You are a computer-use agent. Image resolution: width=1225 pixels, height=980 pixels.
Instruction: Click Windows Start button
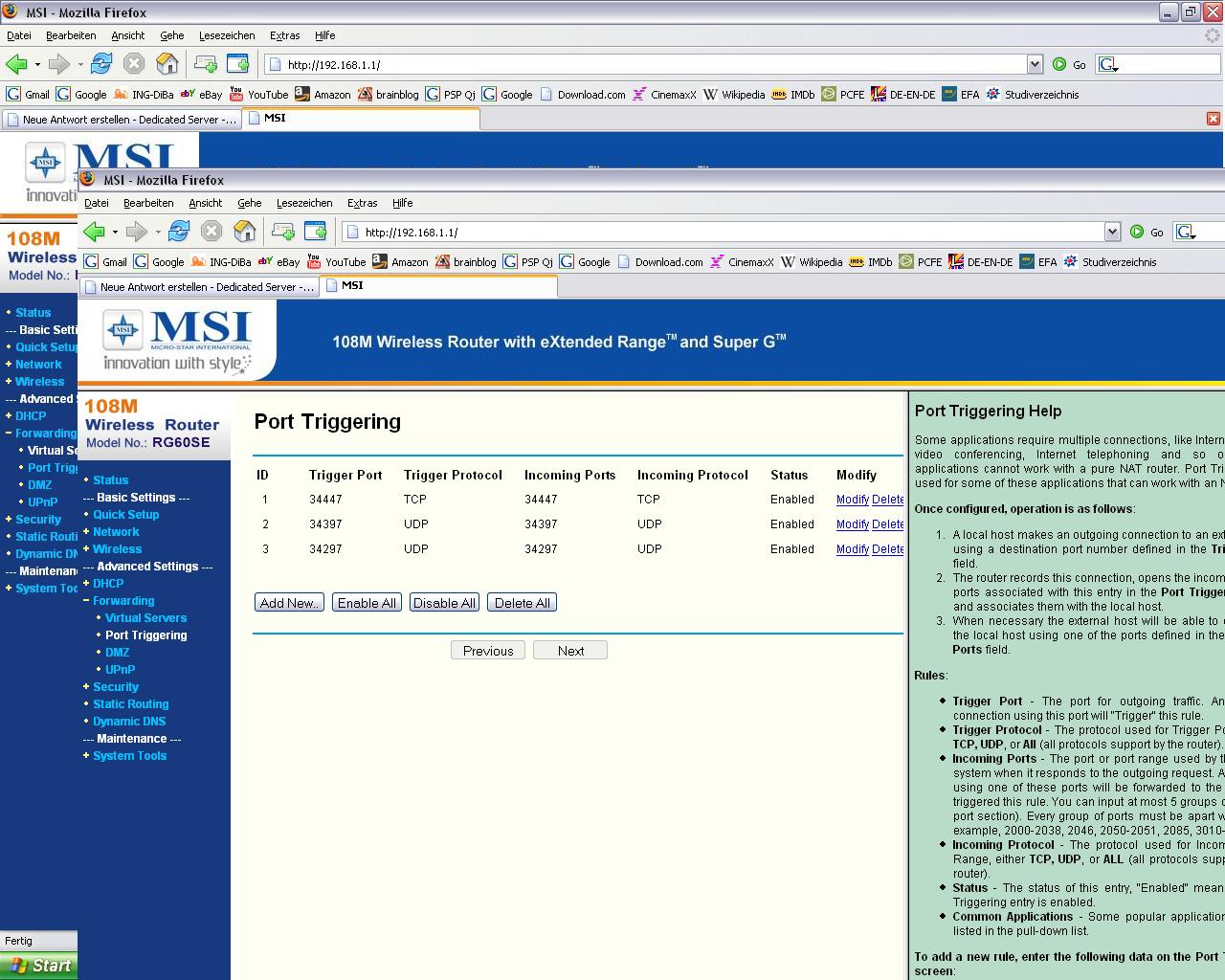tap(38, 965)
